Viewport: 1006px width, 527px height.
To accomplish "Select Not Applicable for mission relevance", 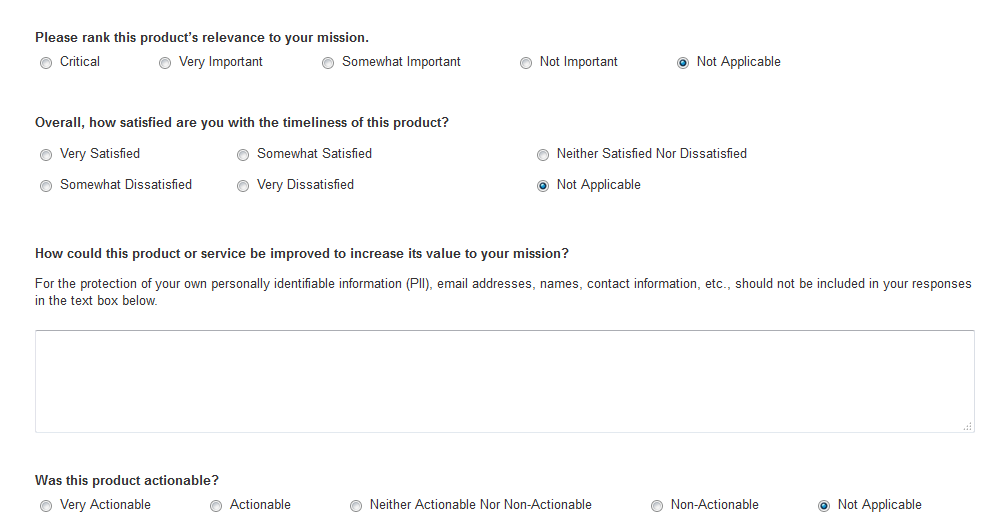I will (x=683, y=63).
